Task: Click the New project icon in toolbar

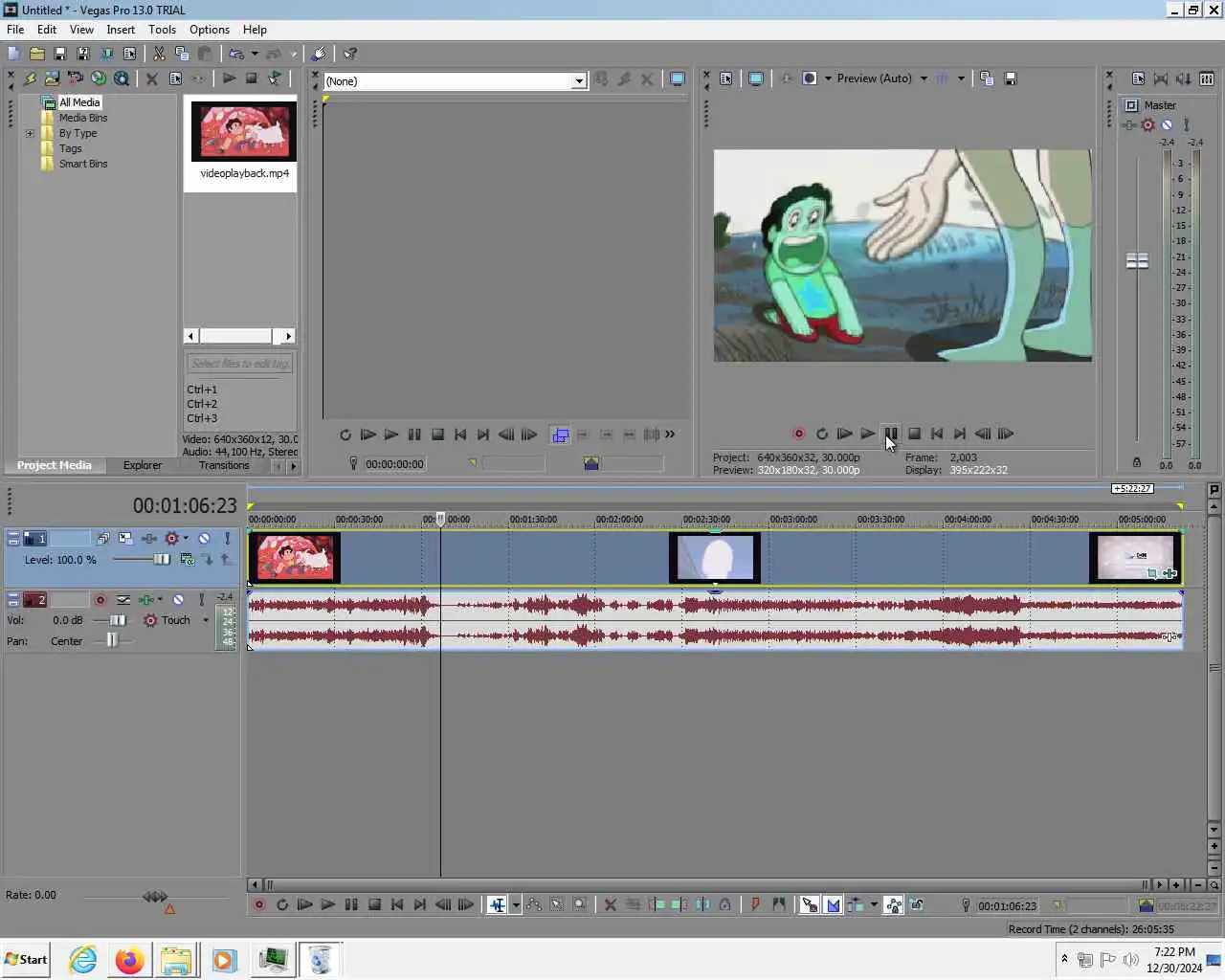Action: pyautogui.click(x=13, y=54)
